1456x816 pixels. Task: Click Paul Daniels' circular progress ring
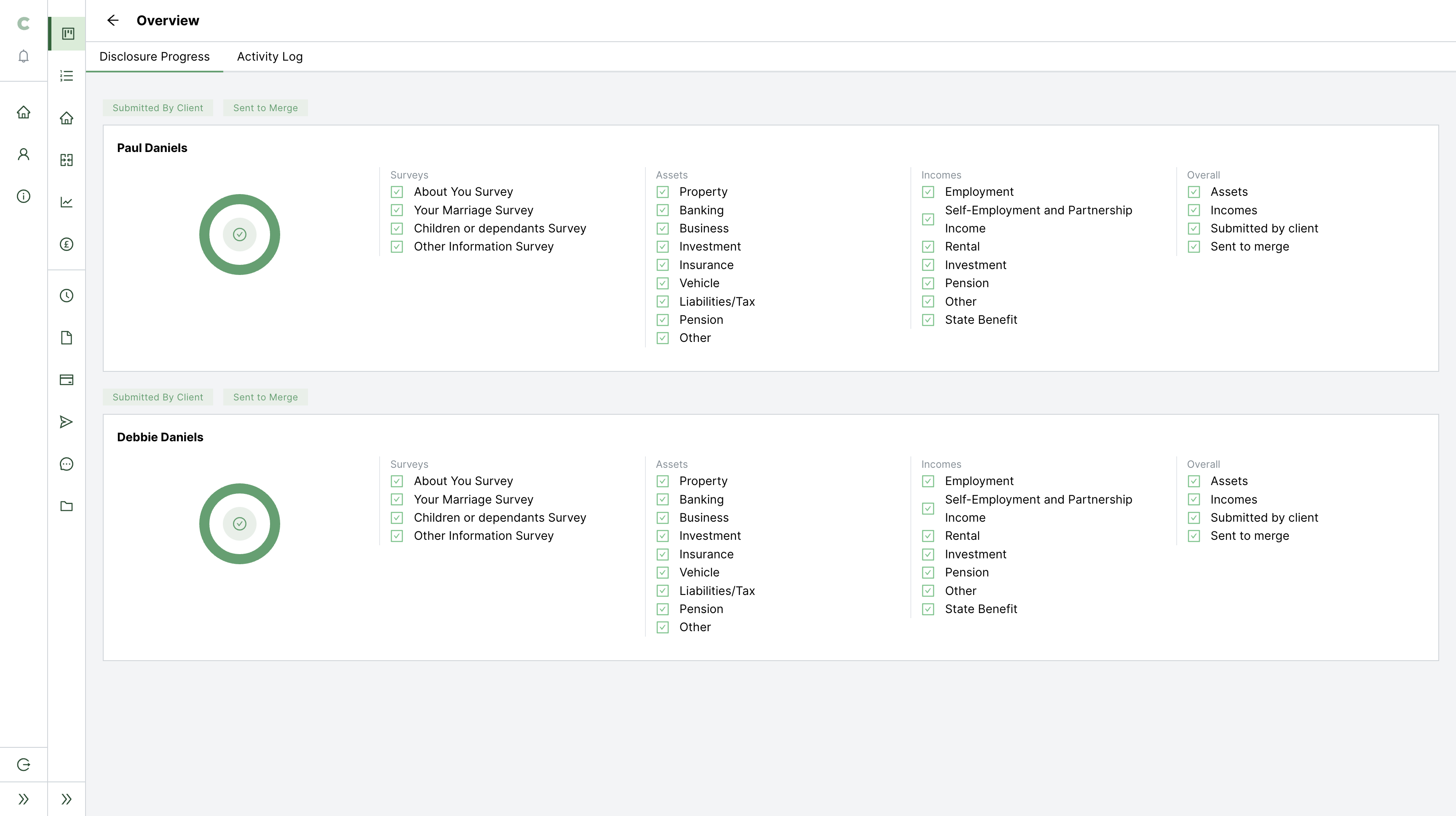pos(239,235)
